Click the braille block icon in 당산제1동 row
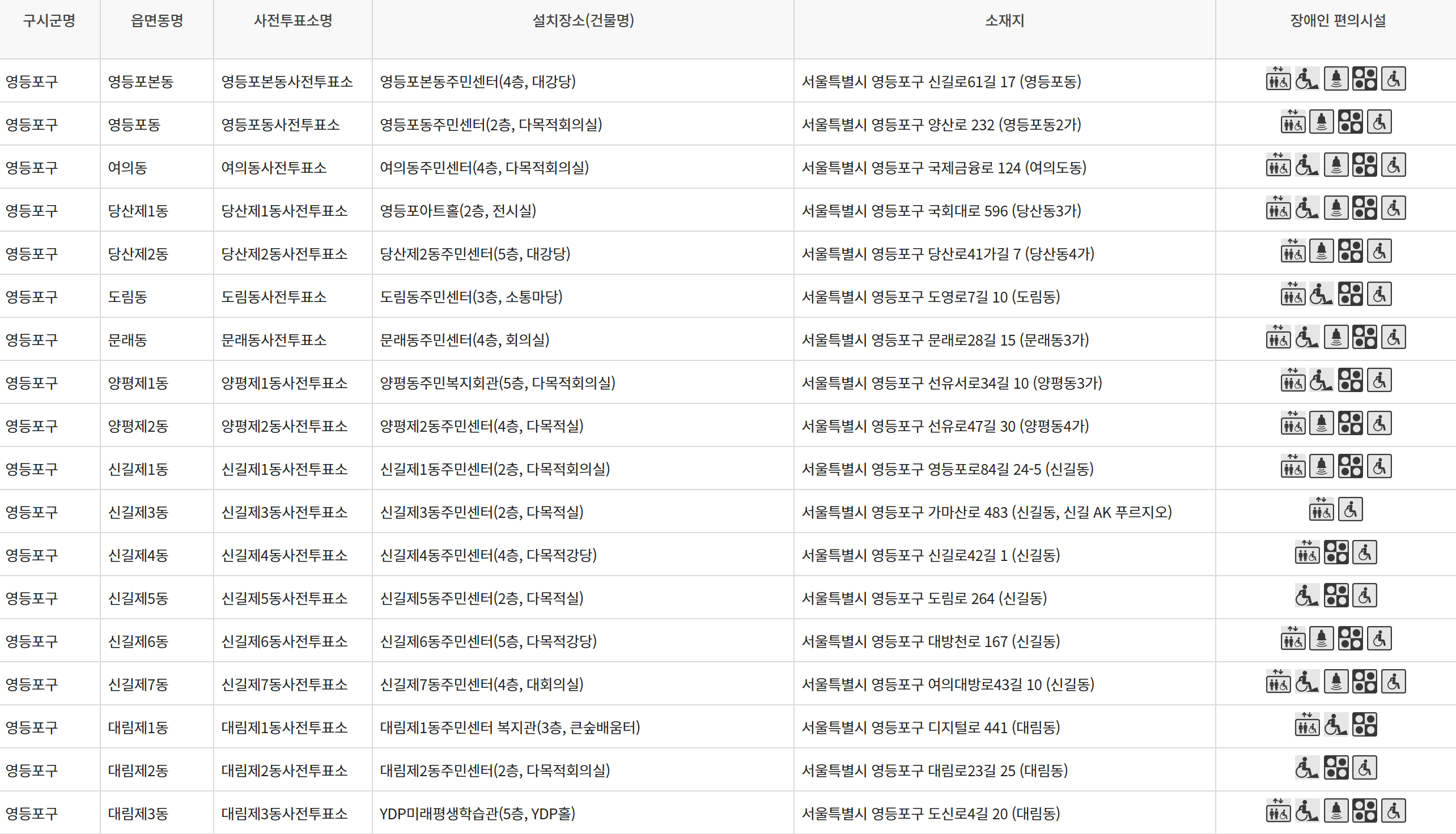Viewport: 1456px width, 834px height. pos(1364,208)
